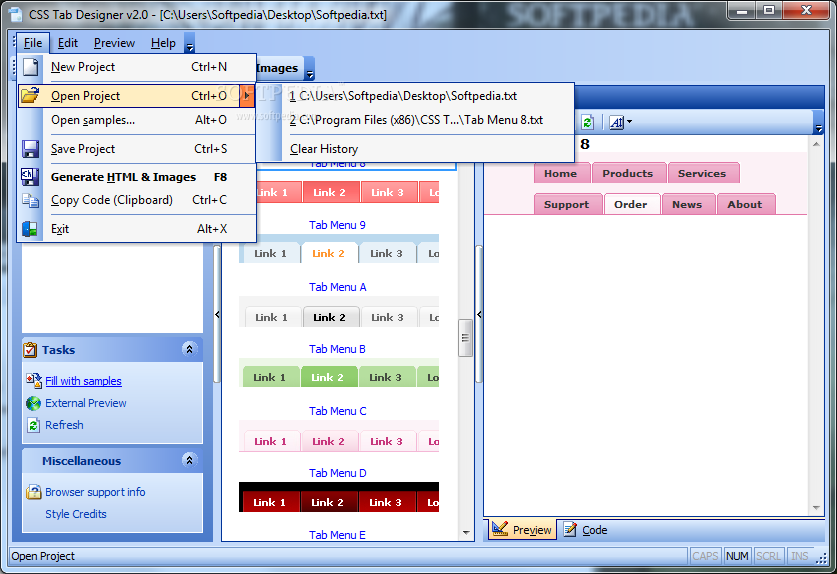This screenshot has height=574, width=837.
Task: Click Style Credits link
Action: pyautogui.click(x=76, y=514)
